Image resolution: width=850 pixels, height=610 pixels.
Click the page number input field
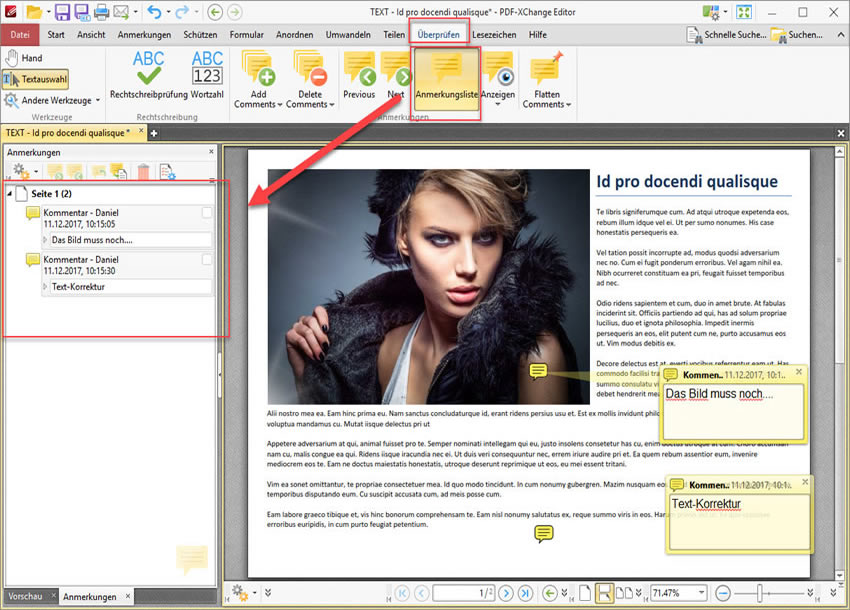(x=463, y=593)
